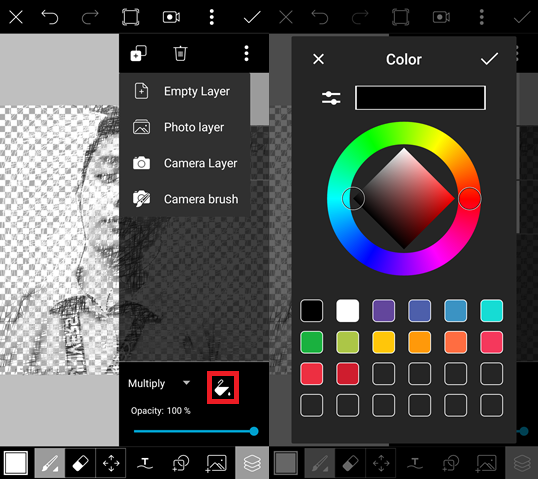Pick the indigo blue preset swatch
The height and width of the screenshot is (479, 538).
point(420,311)
